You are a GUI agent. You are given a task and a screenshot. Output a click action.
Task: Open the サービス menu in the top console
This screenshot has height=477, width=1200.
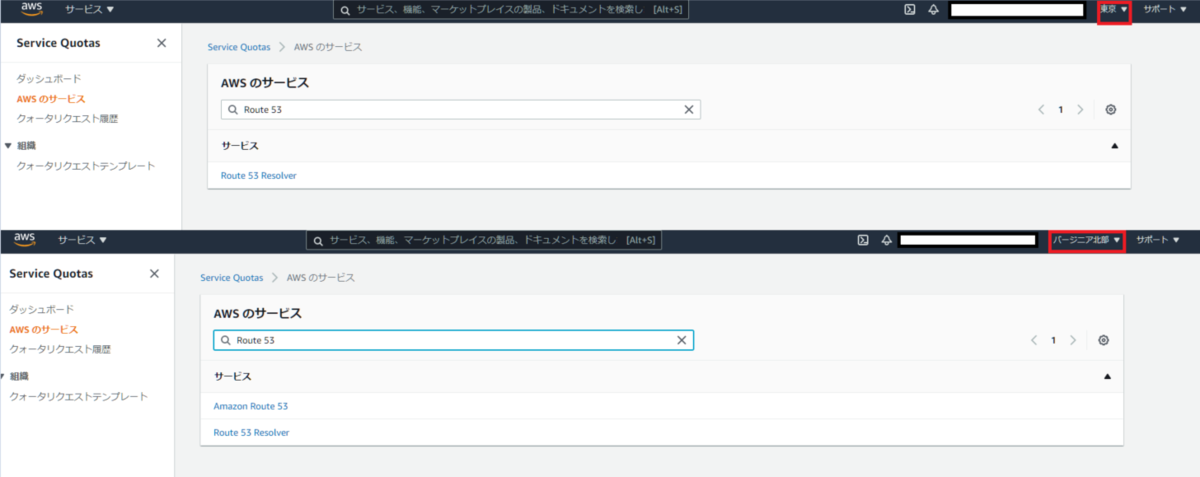[89, 10]
